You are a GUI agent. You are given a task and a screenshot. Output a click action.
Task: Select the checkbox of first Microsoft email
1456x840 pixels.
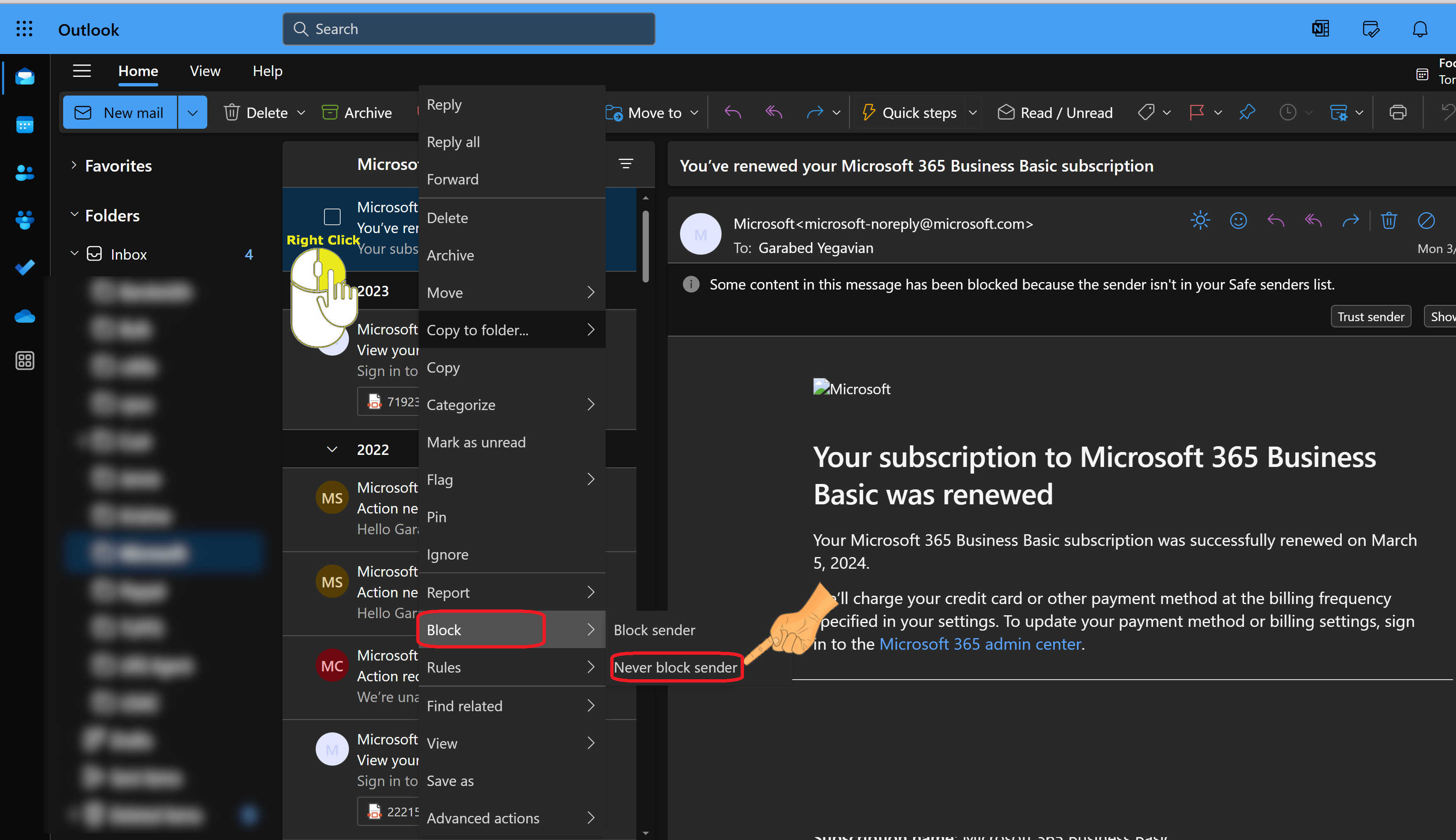click(332, 217)
